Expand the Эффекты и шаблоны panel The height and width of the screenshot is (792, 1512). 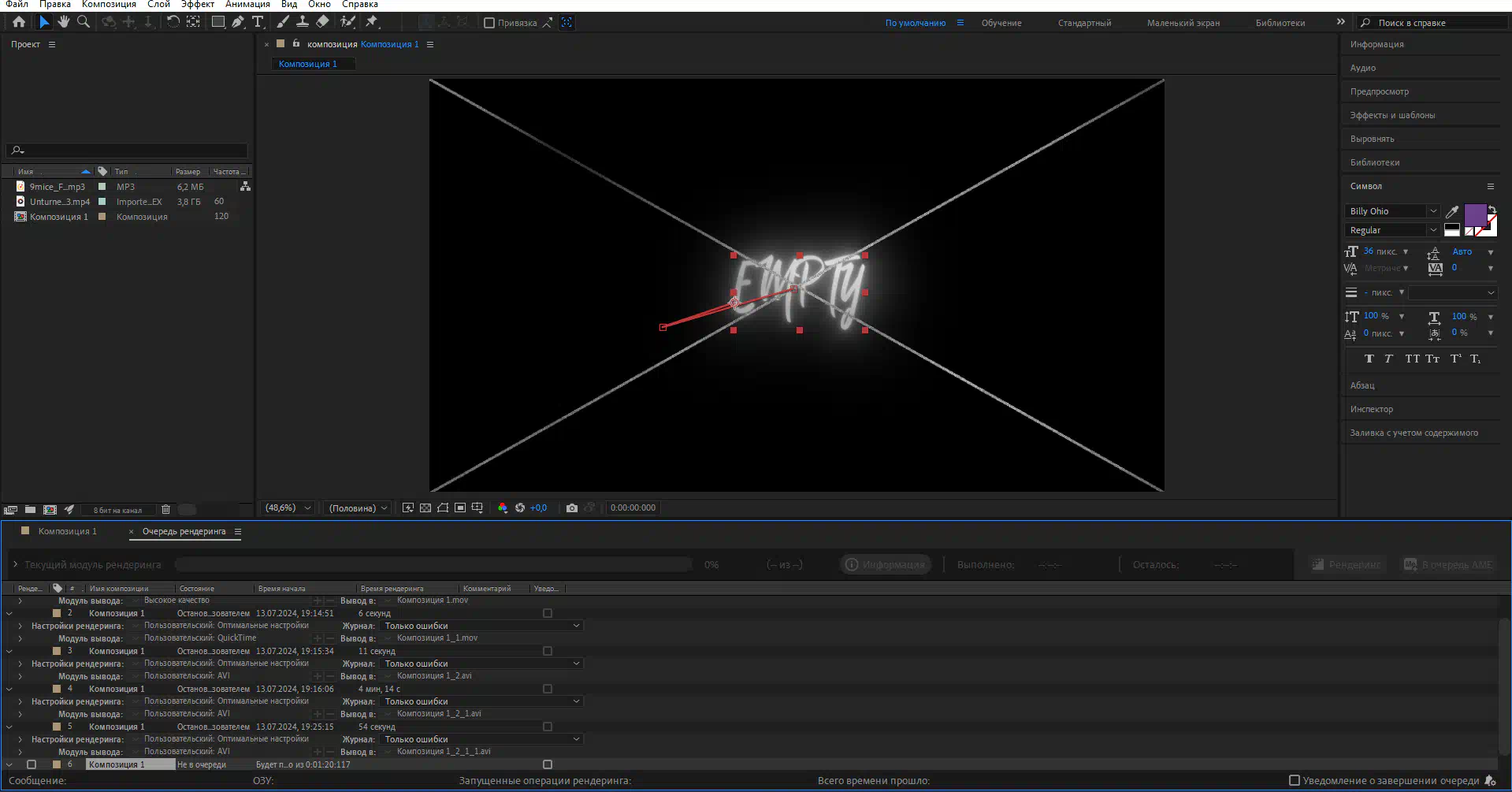1392,115
